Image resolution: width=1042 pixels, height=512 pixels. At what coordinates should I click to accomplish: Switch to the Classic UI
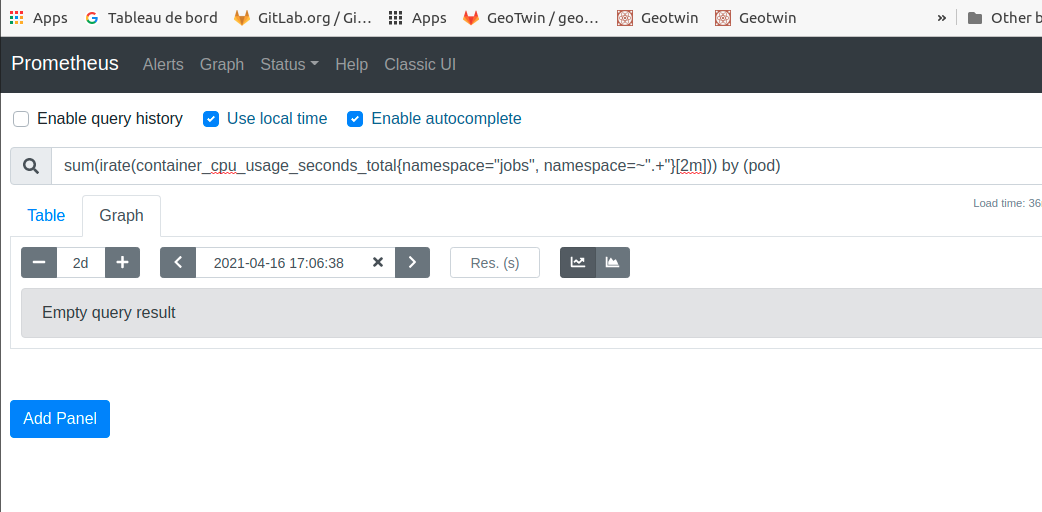420,64
